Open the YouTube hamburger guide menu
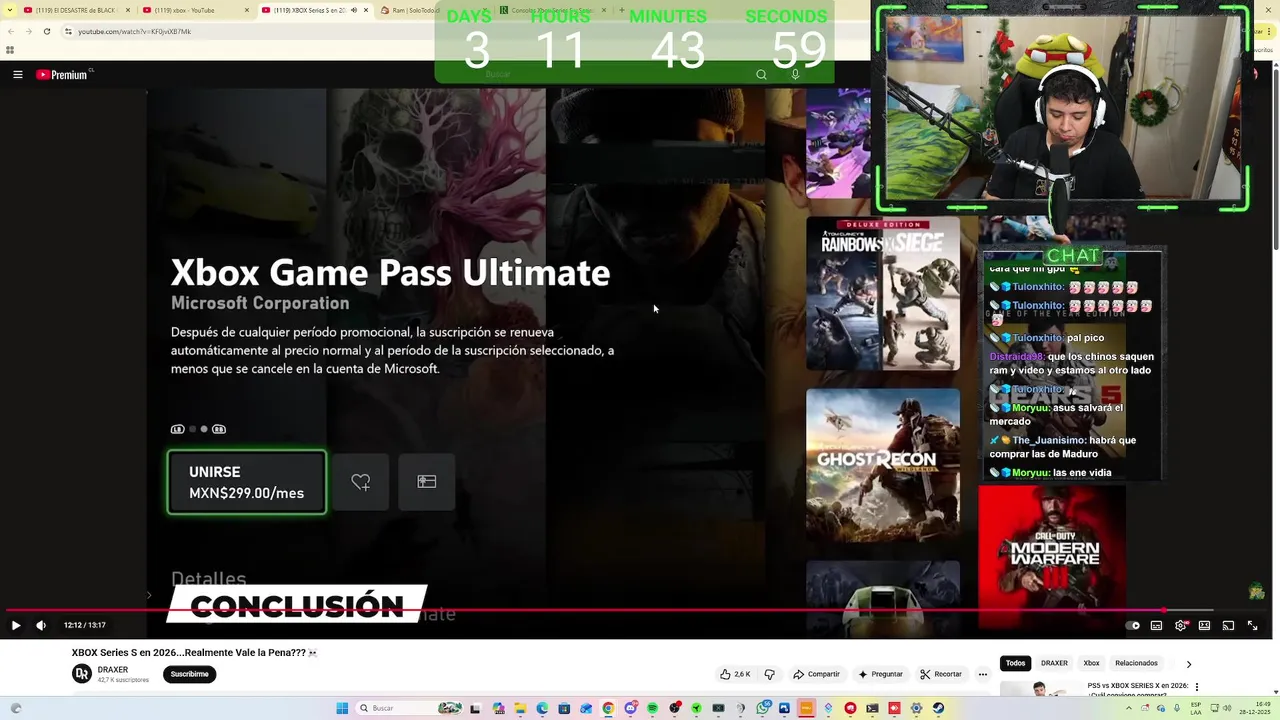The image size is (1280, 720). [x=17, y=74]
